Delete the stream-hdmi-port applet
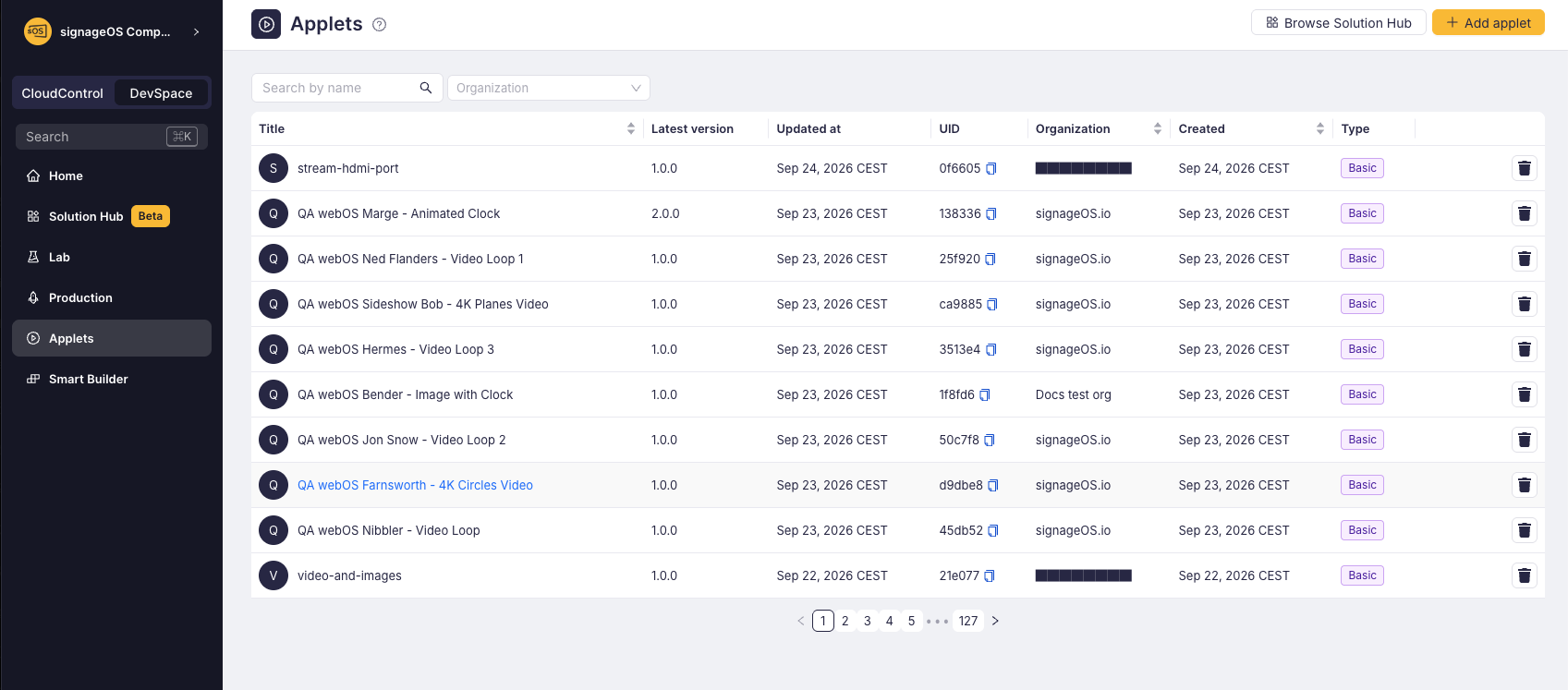The height and width of the screenshot is (690, 1568). (1525, 168)
